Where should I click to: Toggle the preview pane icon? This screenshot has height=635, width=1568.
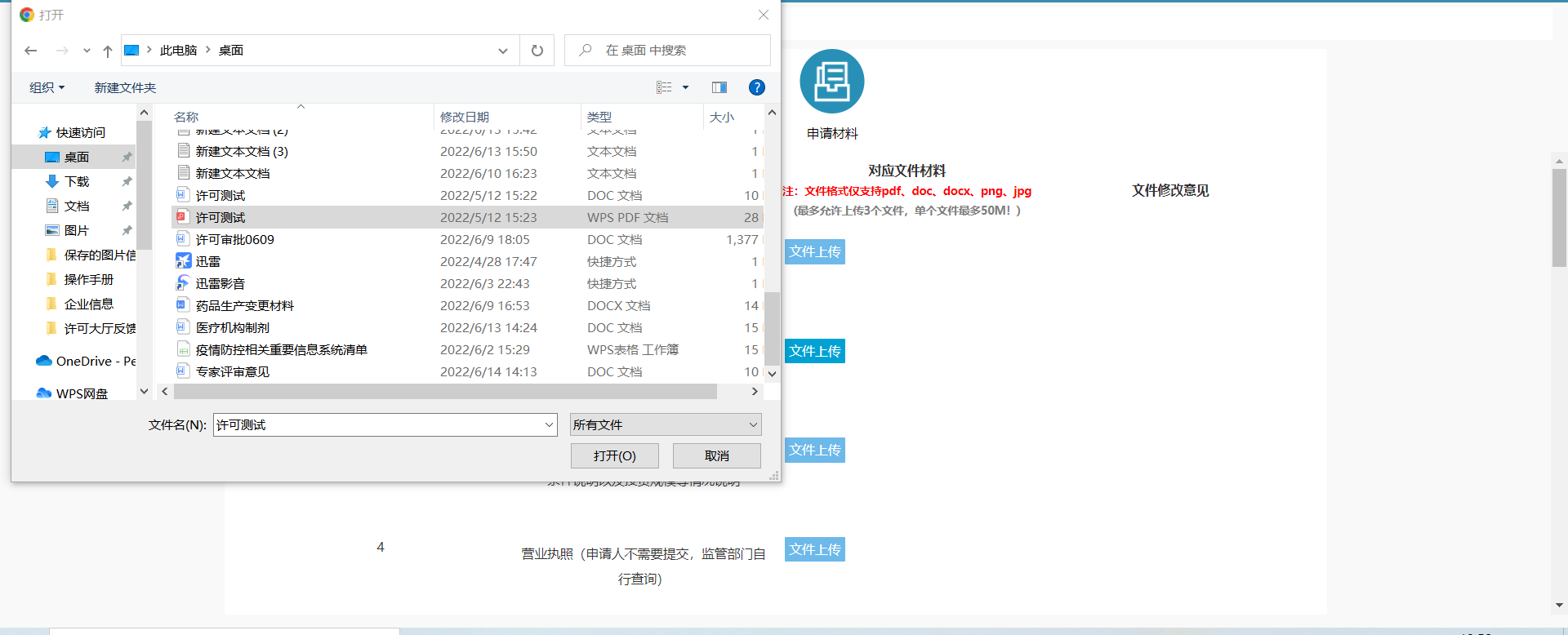(719, 87)
